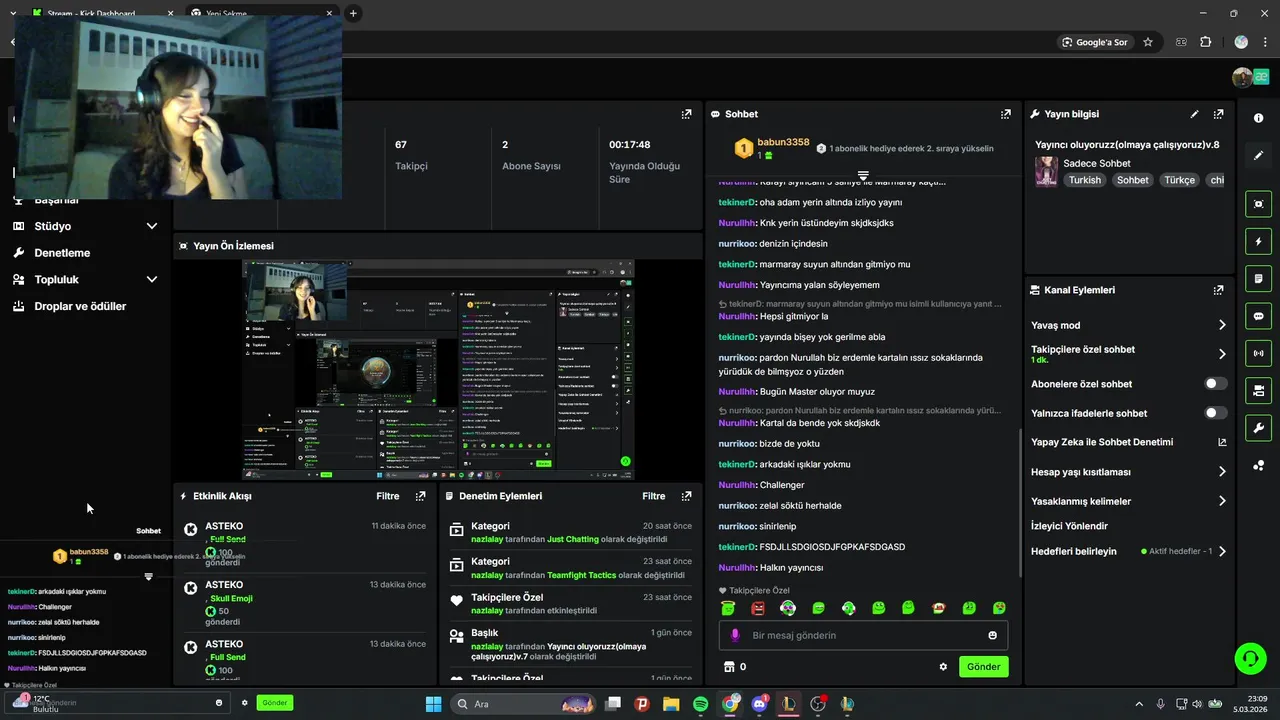1280x720 pixels.
Task: Pop out the Denetim Eylemleri panel
Action: pyautogui.click(x=686, y=496)
